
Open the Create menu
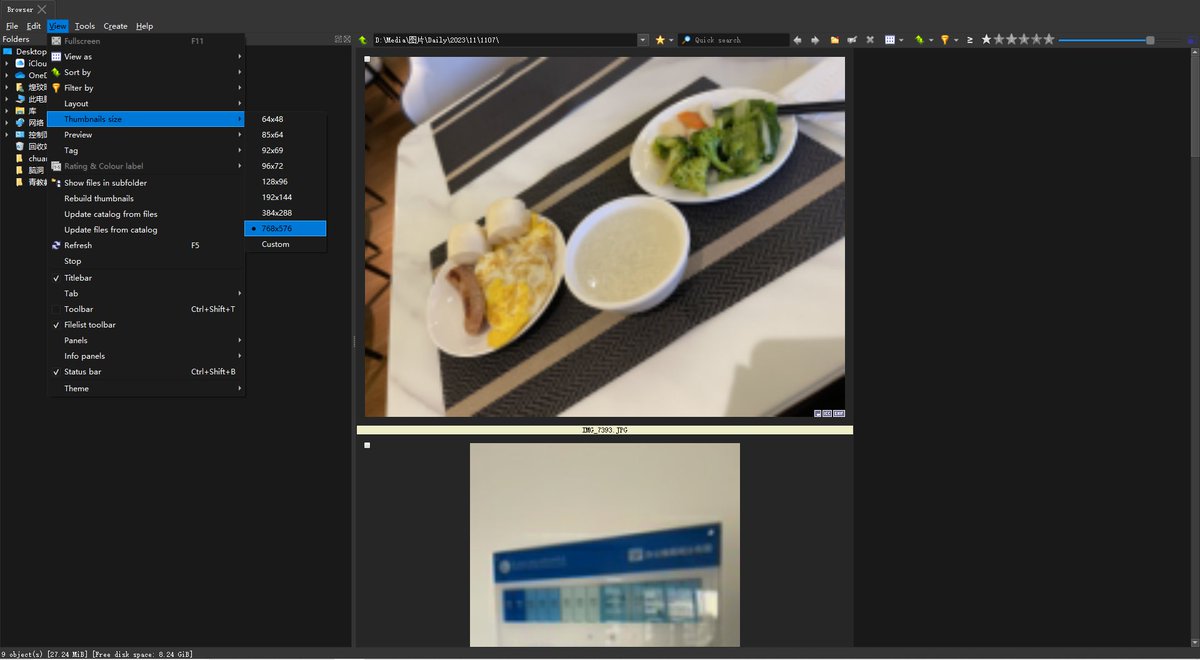pos(115,26)
